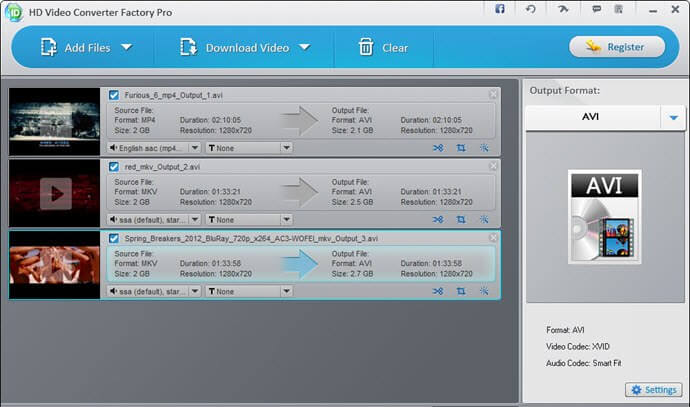
Task: Click the crop icon for Spring_Breakers row
Action: point(461,291)
